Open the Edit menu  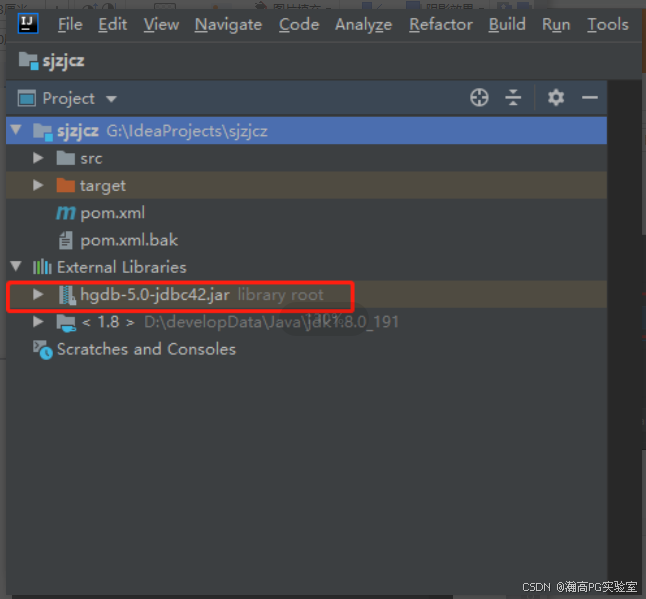point(112,24)
